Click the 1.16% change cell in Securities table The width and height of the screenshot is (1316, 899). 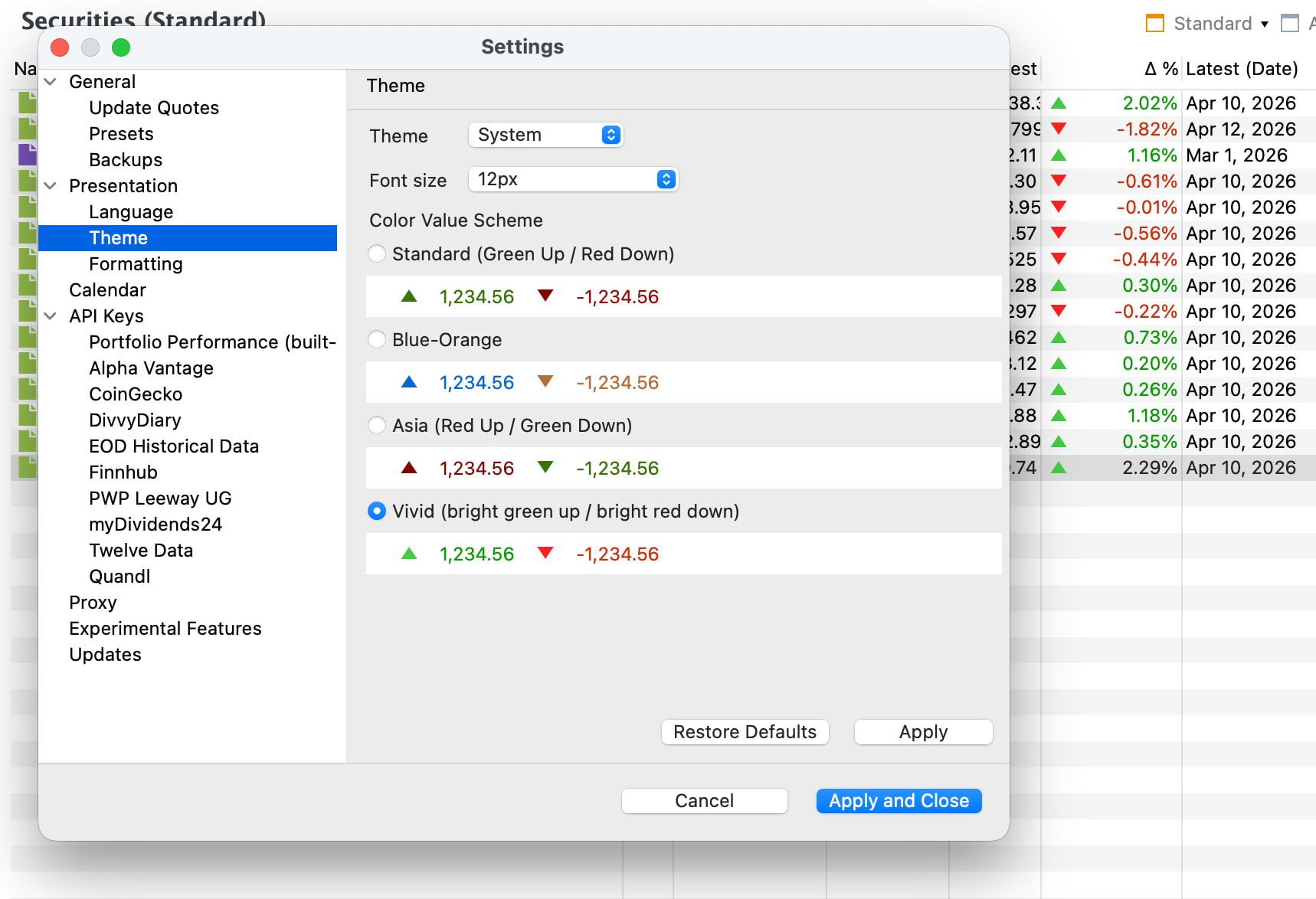click(1151, 155)
